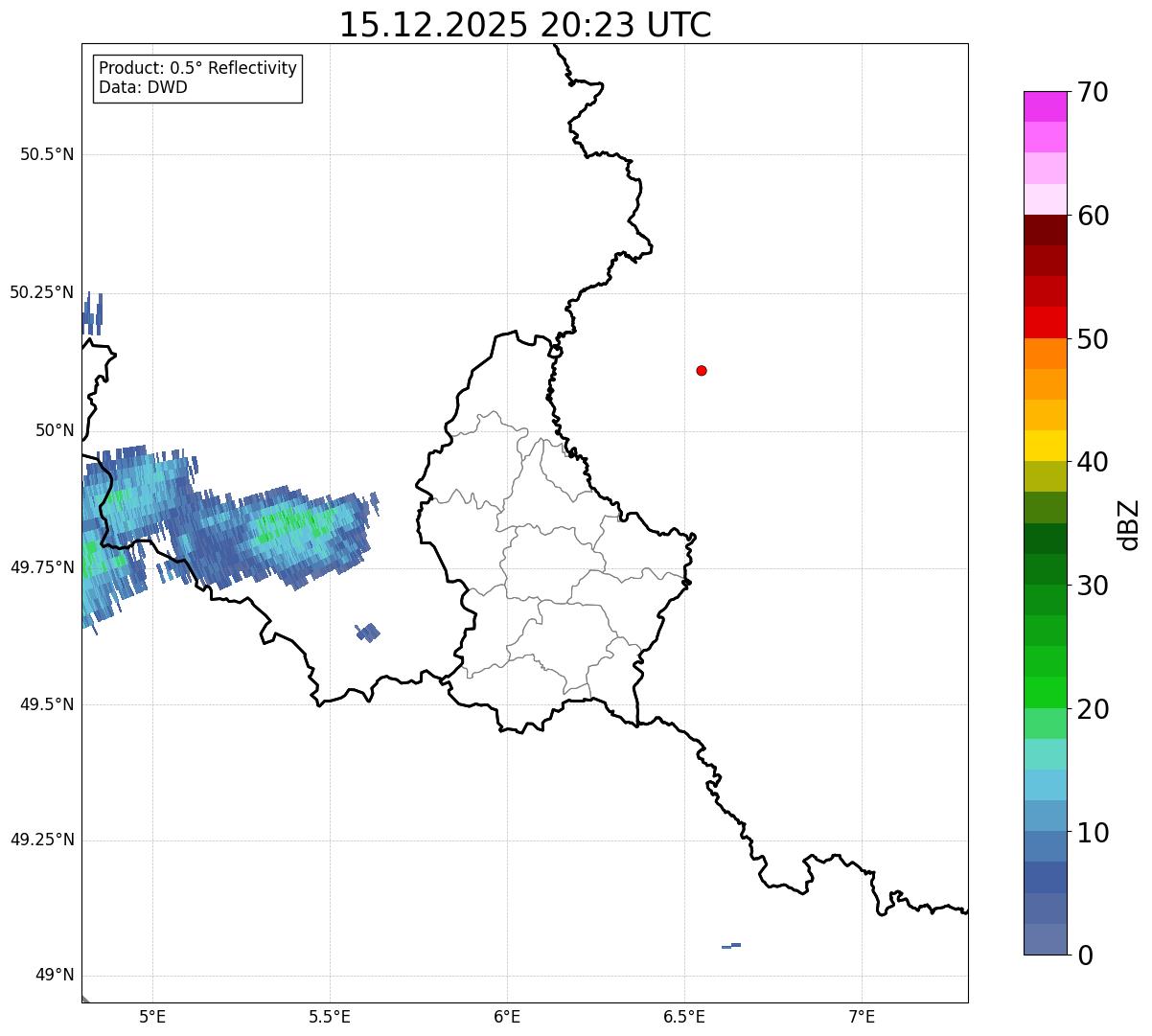Click the 5.5°E longitude label
Screen dimensions: 1152x1036
pyautogui.click(x=330, y=1016)
